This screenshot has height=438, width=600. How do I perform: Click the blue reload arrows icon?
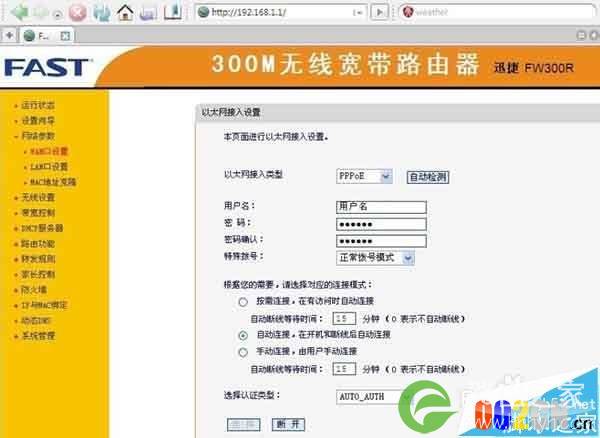pyautogui.click(x=101, y=13)
